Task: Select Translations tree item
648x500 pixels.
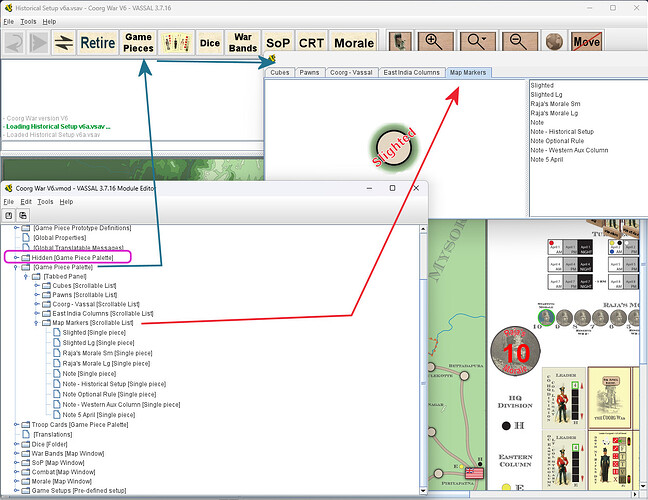Action: pos(52,434)
